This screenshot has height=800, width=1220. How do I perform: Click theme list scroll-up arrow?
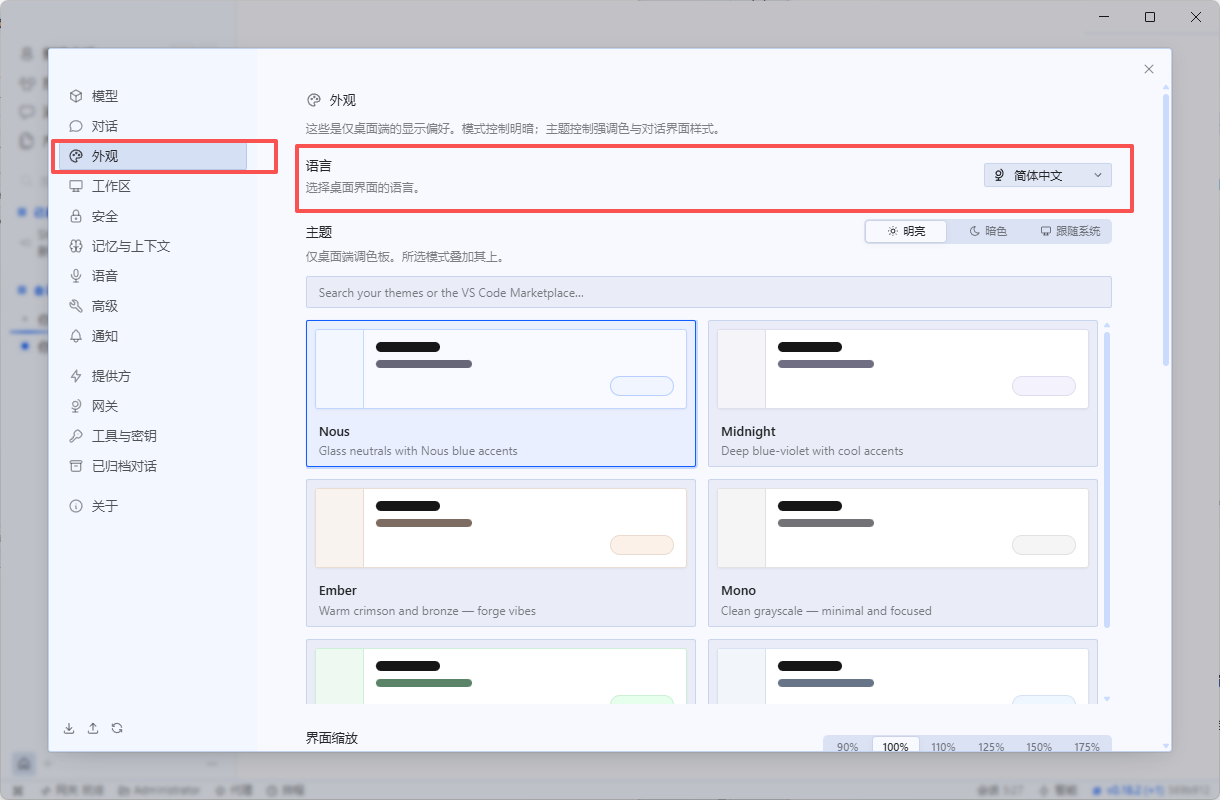(1107, 325)
